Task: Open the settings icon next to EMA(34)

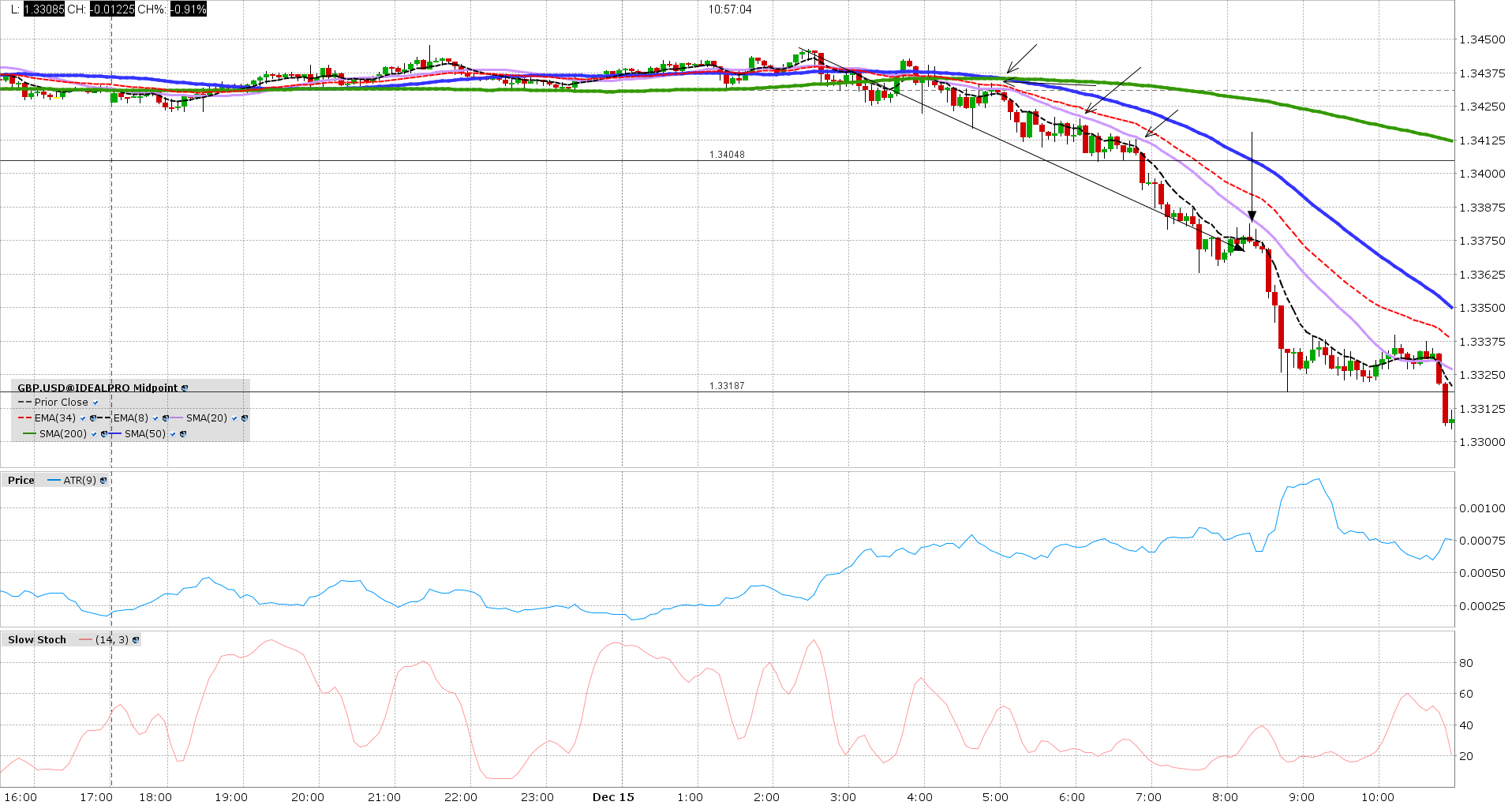Action: [93, 418]
